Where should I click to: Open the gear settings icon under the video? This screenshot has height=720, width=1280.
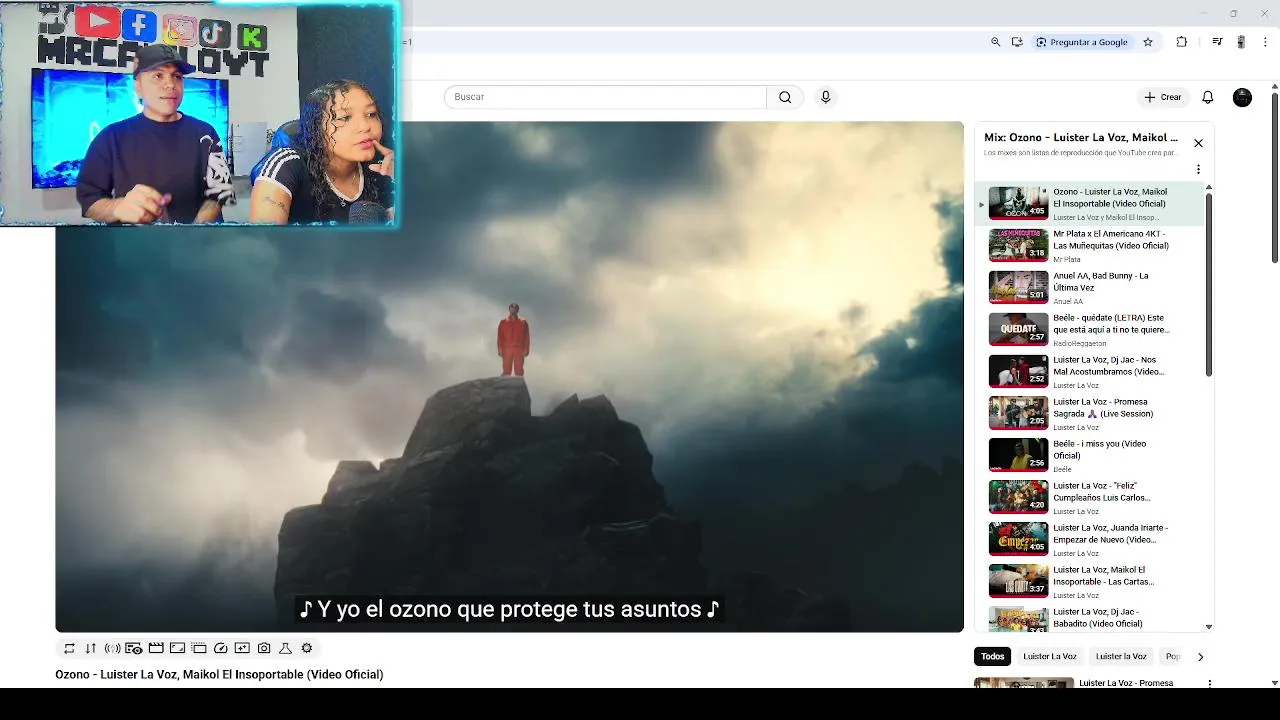tap(307, 648)
